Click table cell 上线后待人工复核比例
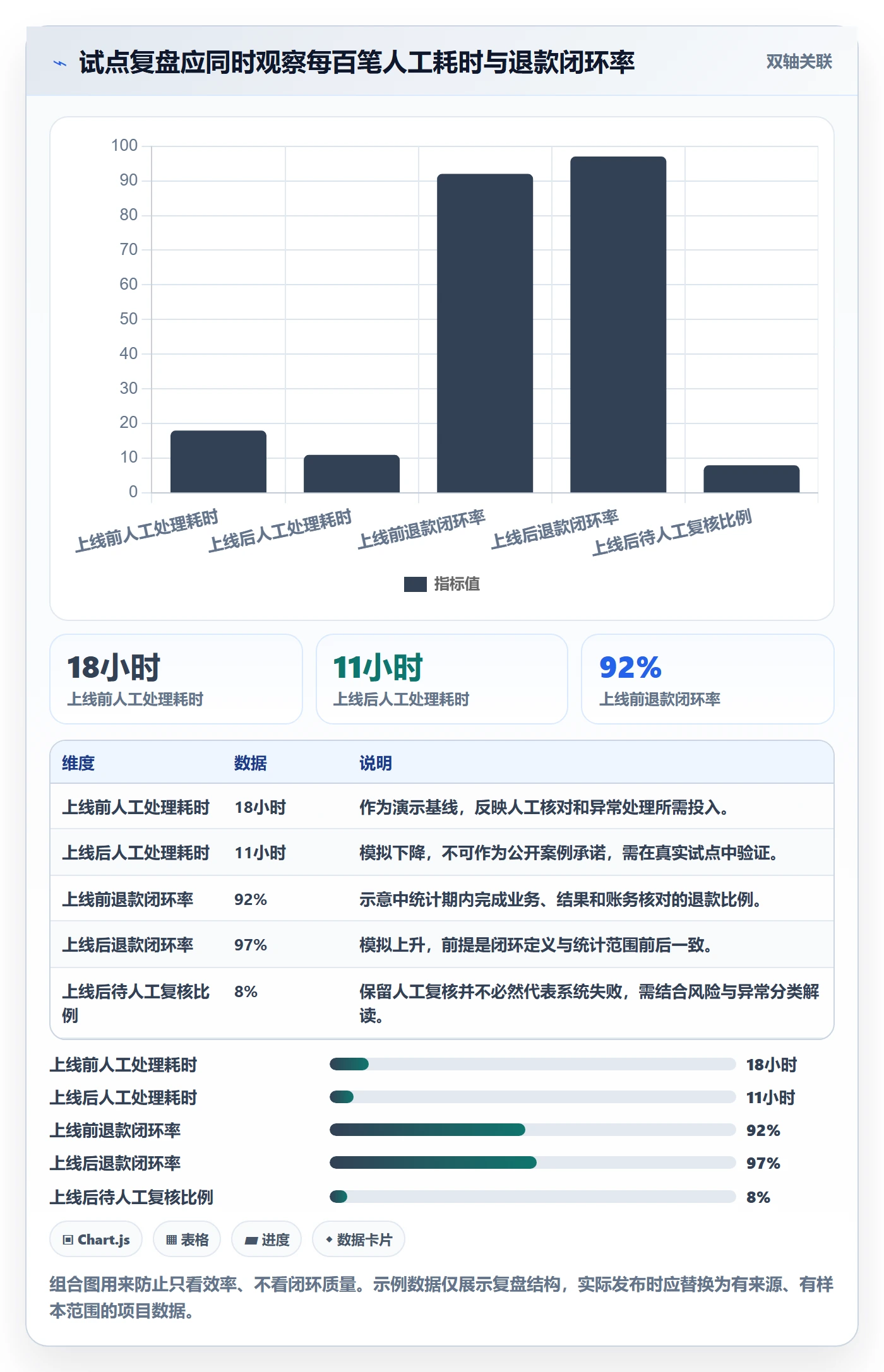Image resolution: width=884 pixels, height=1372 pixels. pos(136,1003)
